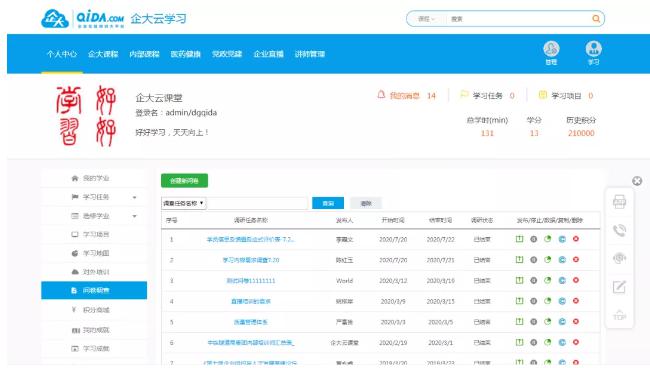The image size is (650, 368).
Task: Click the TOP back-to-top icon
Action: (619, 315)
